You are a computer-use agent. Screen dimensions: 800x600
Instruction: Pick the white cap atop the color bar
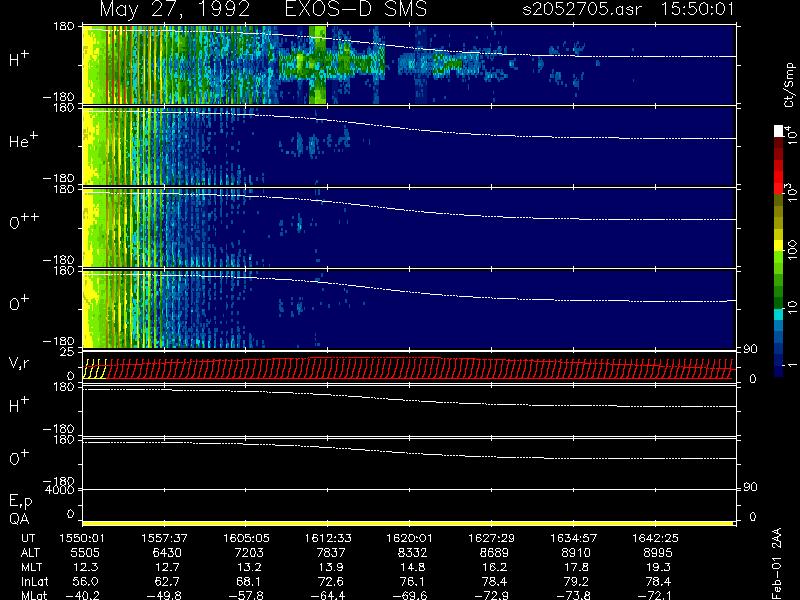point(779,131)
